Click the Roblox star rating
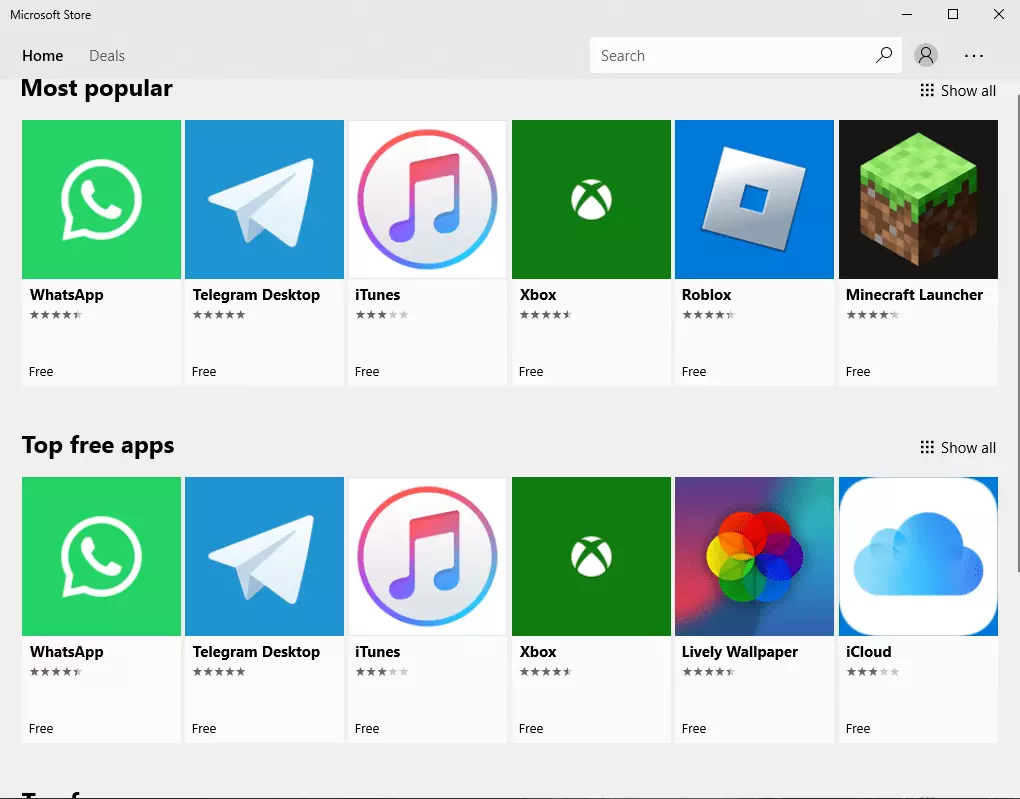Image resolution: width=1020 pixels, height=799 pixels. pyautogui.click(x=708, y=315)
